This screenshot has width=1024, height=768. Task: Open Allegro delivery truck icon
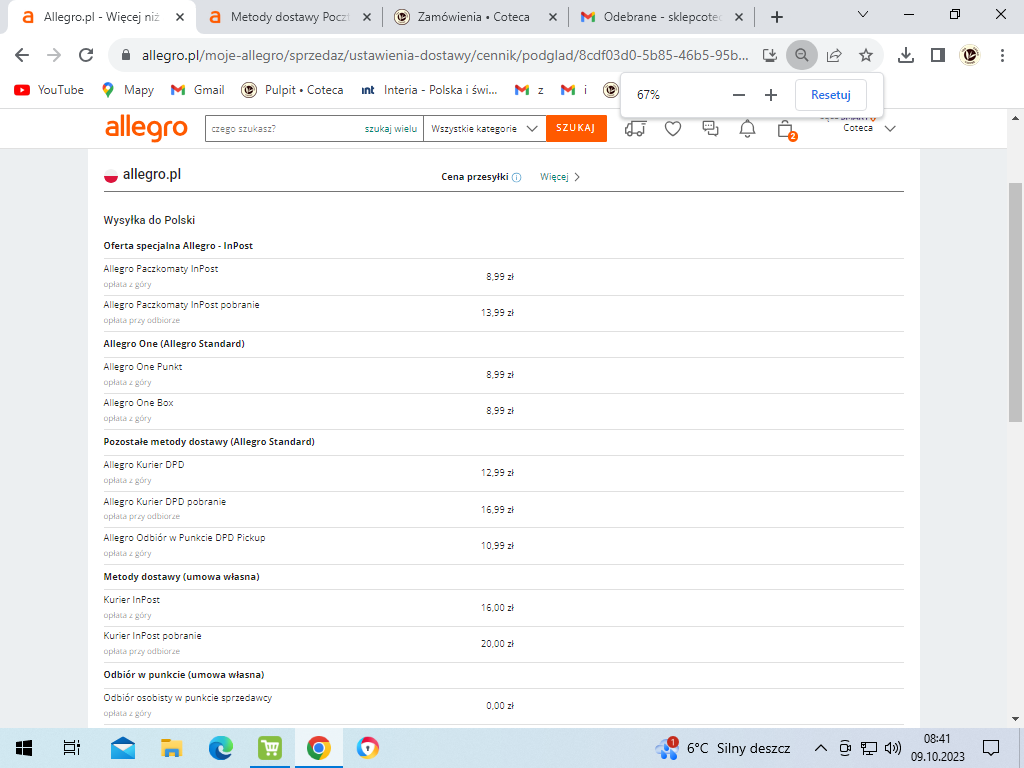tap(635, 128)
